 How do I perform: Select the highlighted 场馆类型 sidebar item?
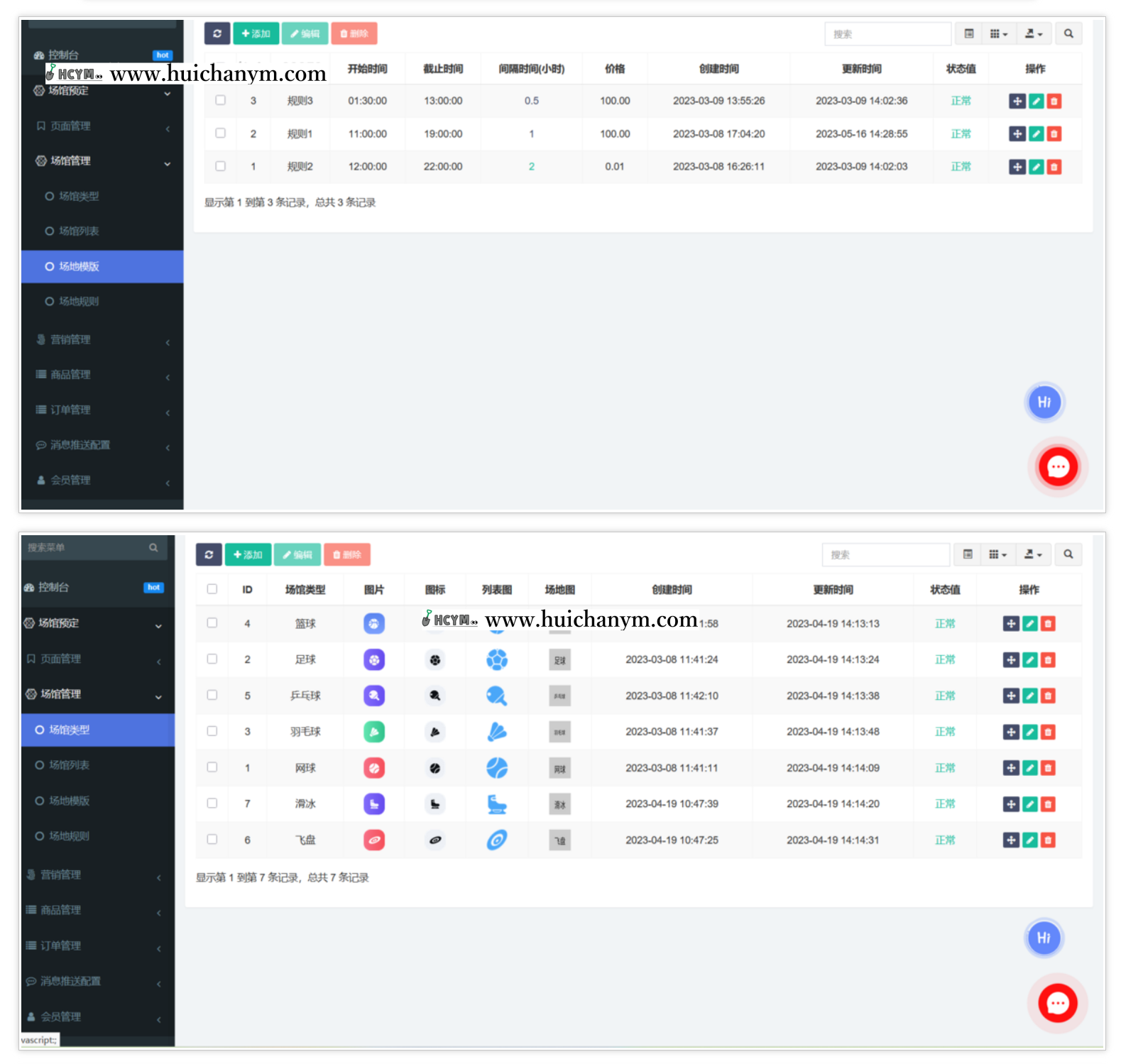pos(97,730)
